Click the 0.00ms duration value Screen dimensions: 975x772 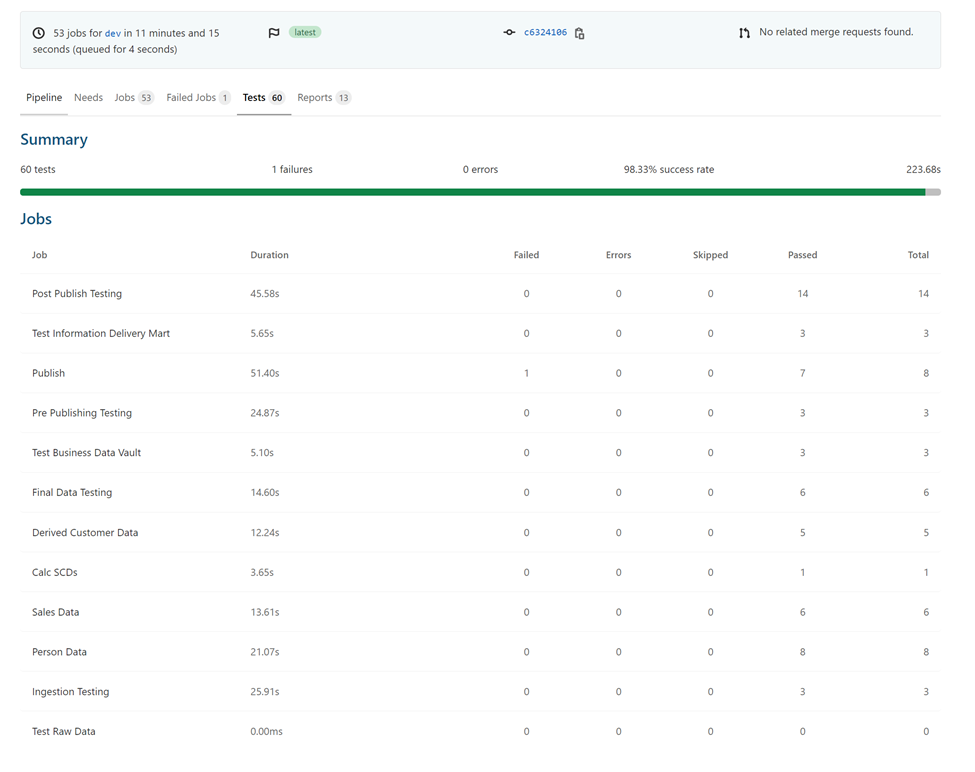266,732
